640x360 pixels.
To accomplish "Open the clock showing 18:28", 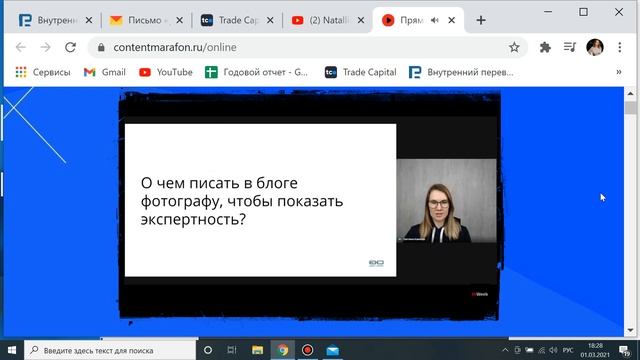I will tap(595, 350).
